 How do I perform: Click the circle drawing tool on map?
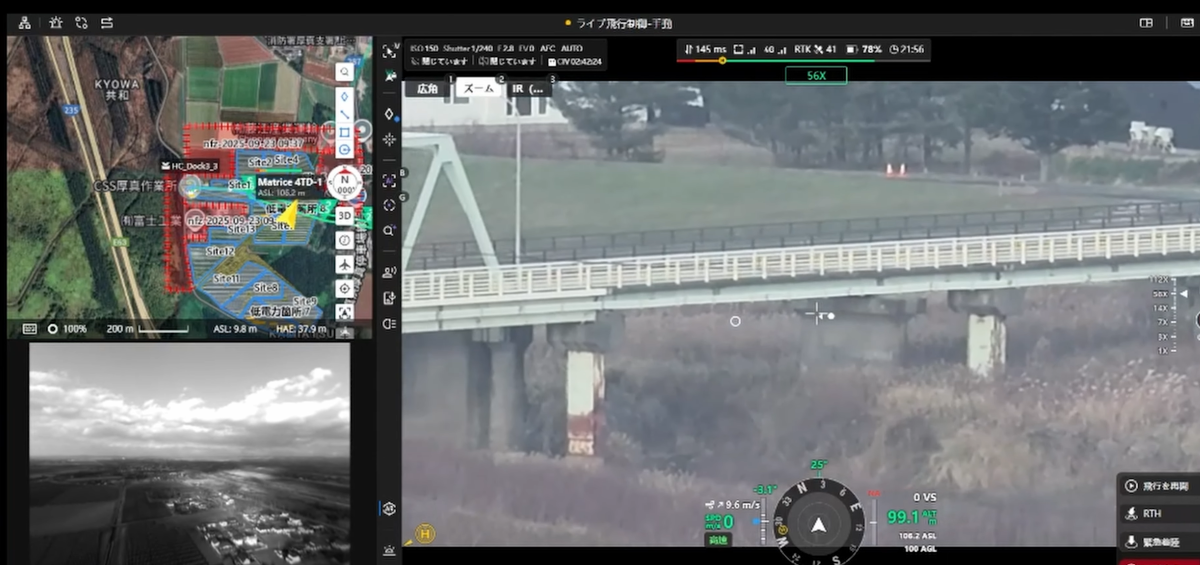pyautogui.click(x=344, y=150)
